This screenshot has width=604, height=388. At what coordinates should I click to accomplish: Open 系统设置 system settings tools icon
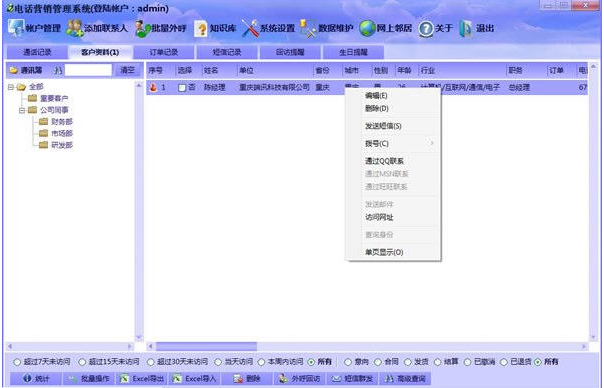pos(251,29)
